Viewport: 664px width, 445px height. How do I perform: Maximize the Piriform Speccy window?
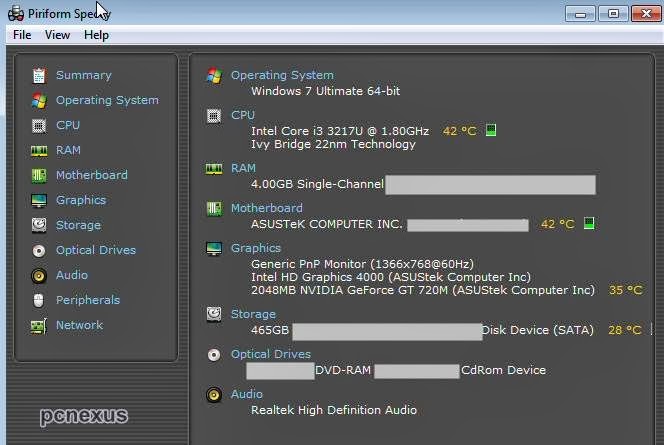[613, 14]
